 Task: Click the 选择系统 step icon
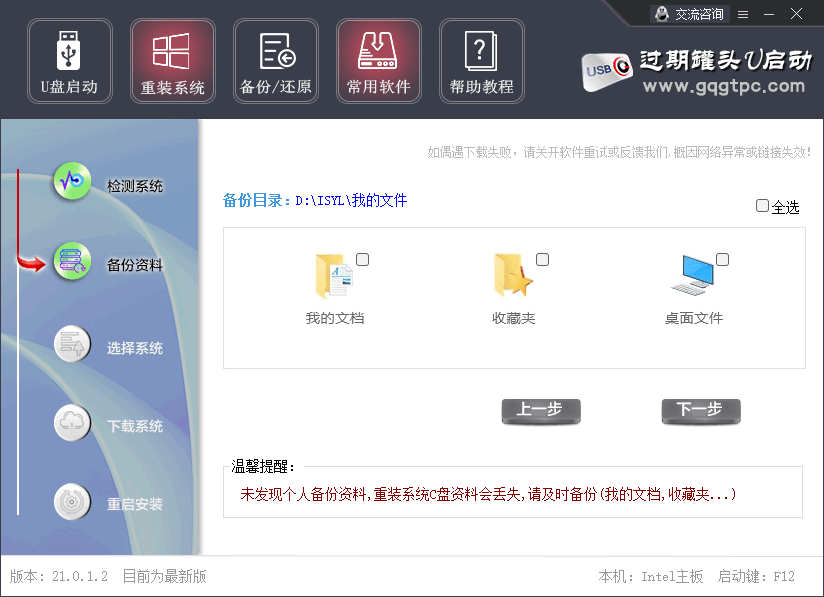73,344
